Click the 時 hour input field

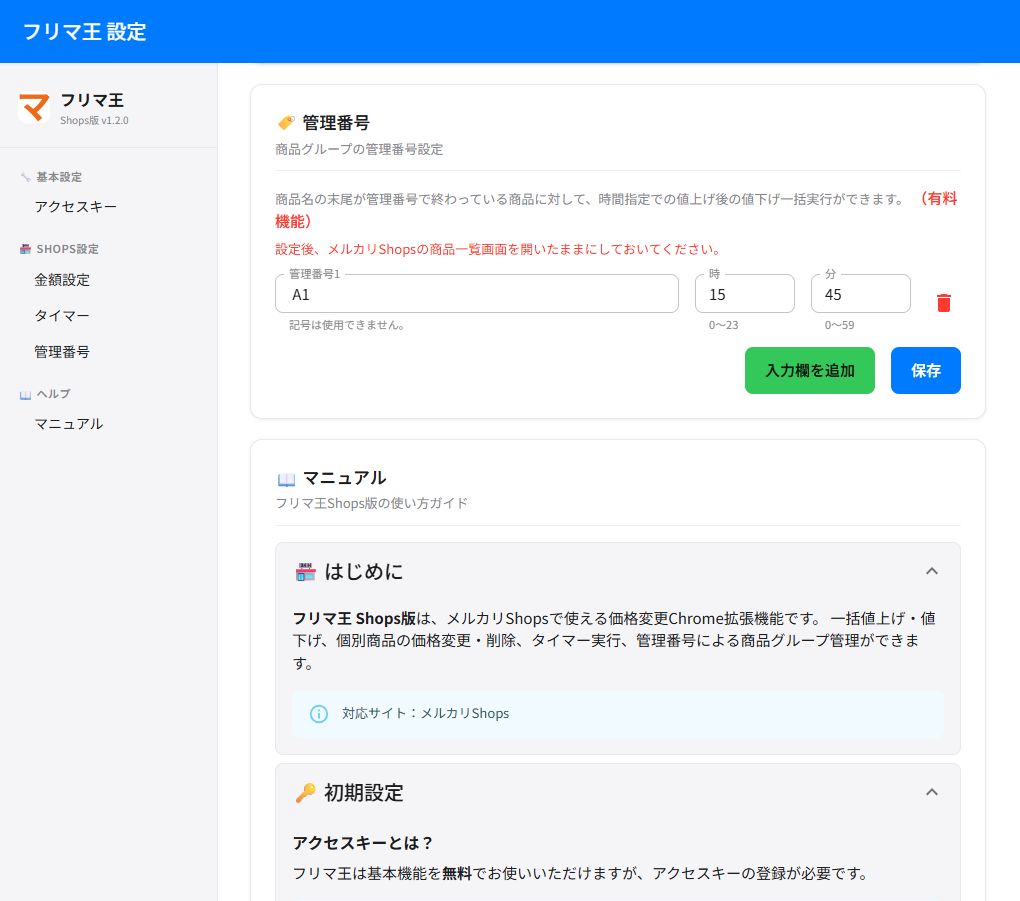[x=744, y=295]
